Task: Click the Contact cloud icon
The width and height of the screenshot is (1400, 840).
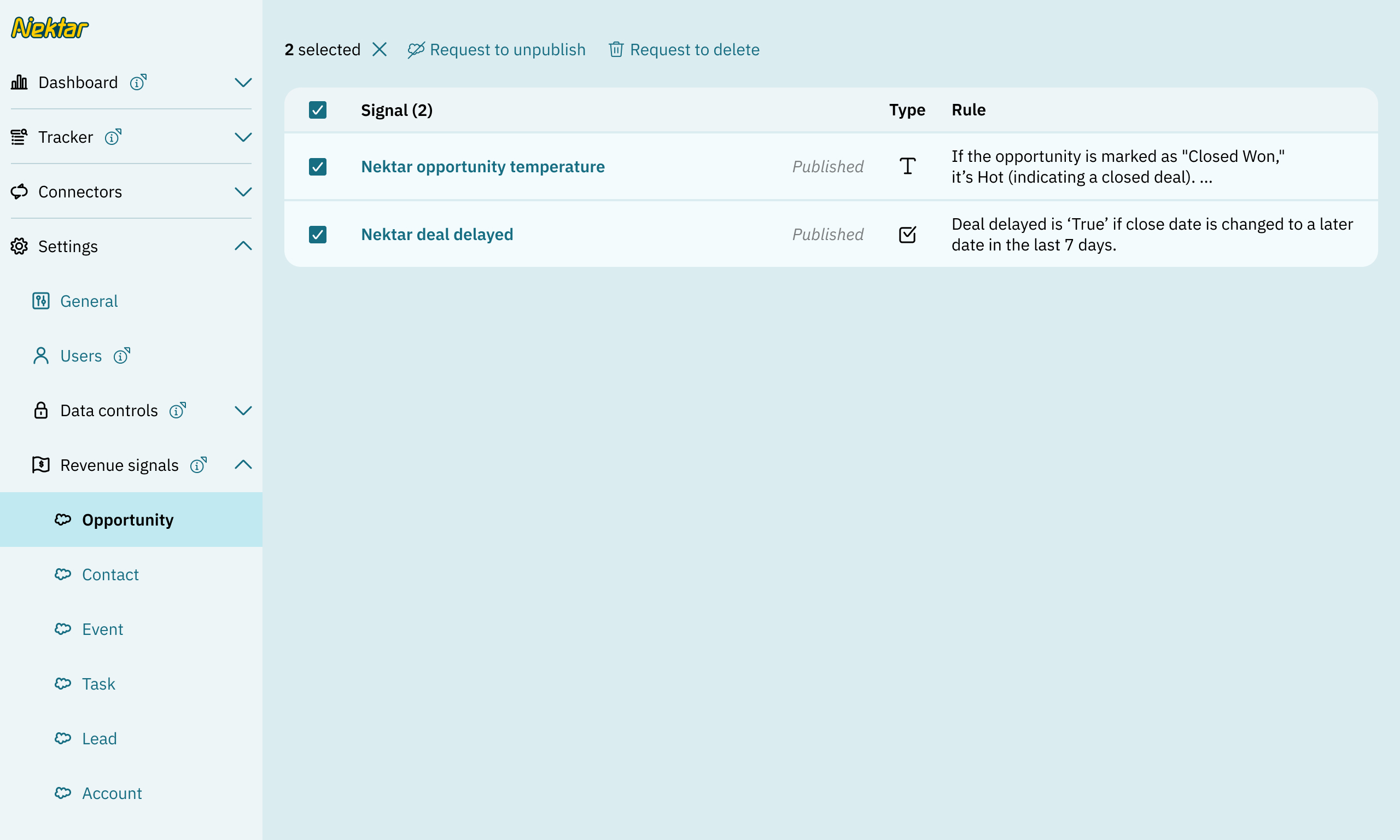Action: tap(63, 575)
